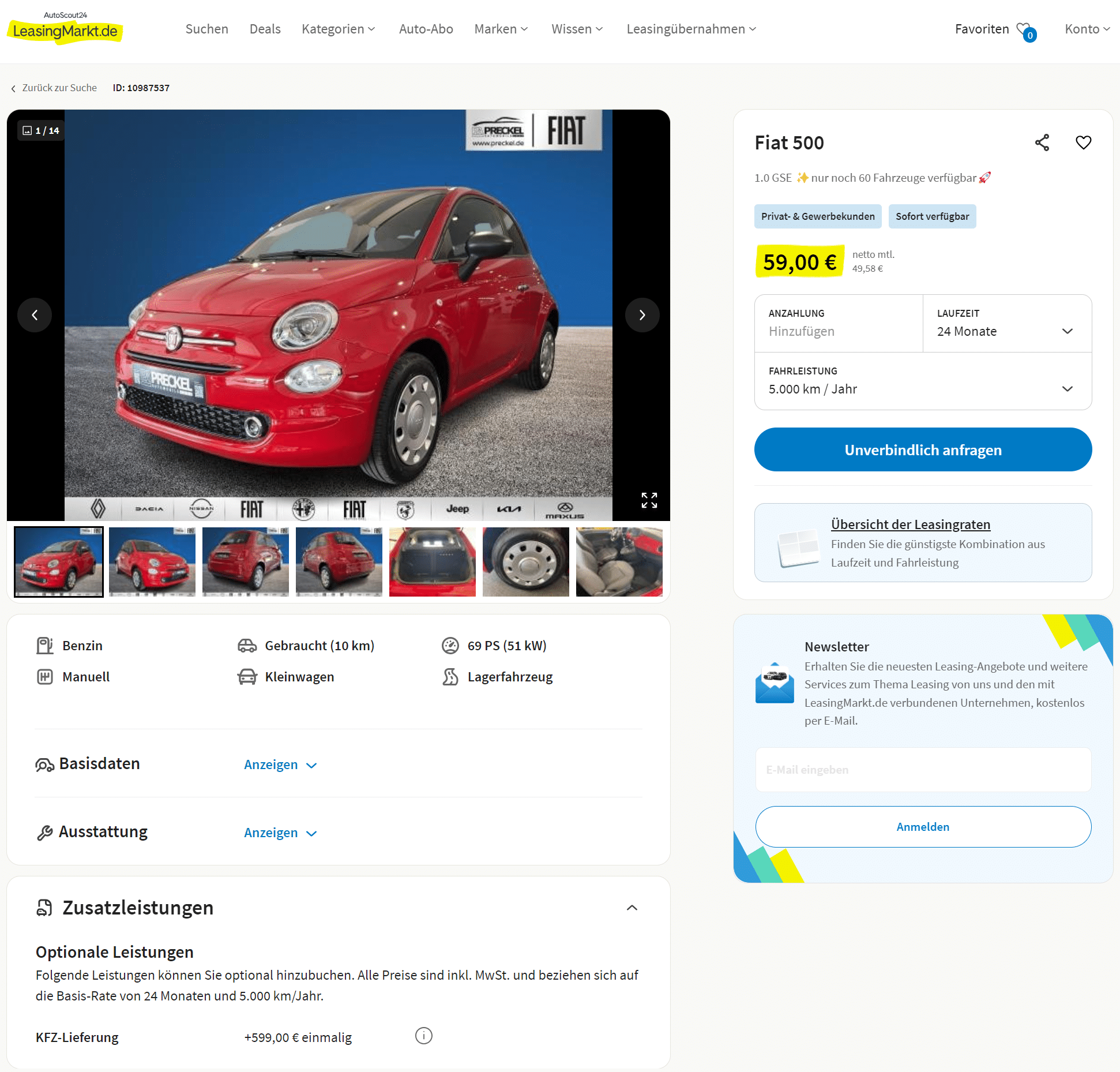The width and height of the screenshot is (1120, 1072).
Task: Click +599,00 € einmalig text
Action: [x=298, y=1037]
